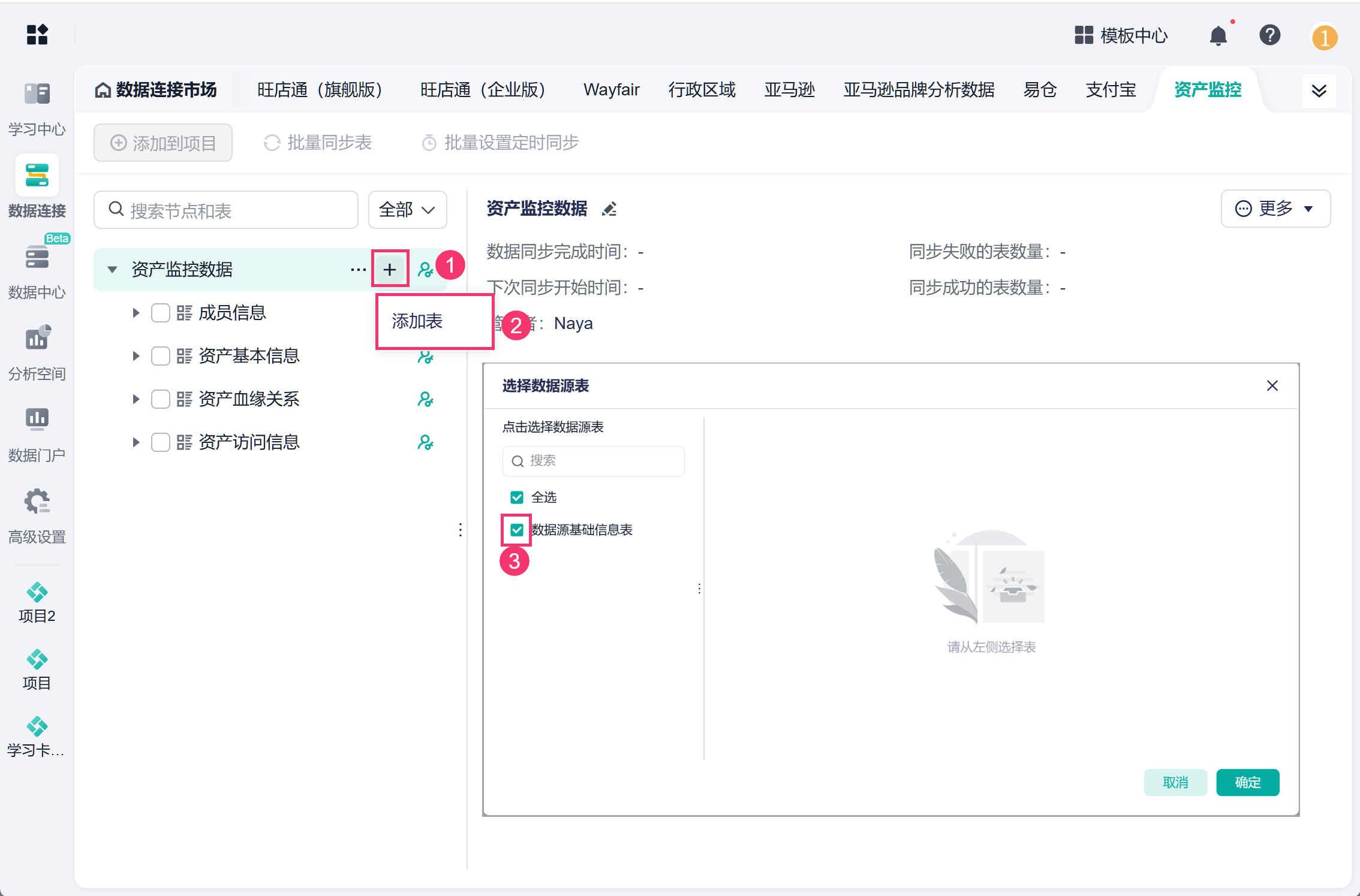The height and width of the screenshot is (896, 1360).
Task: Click the 添加到项目 button
Action: tap(163, 143)
